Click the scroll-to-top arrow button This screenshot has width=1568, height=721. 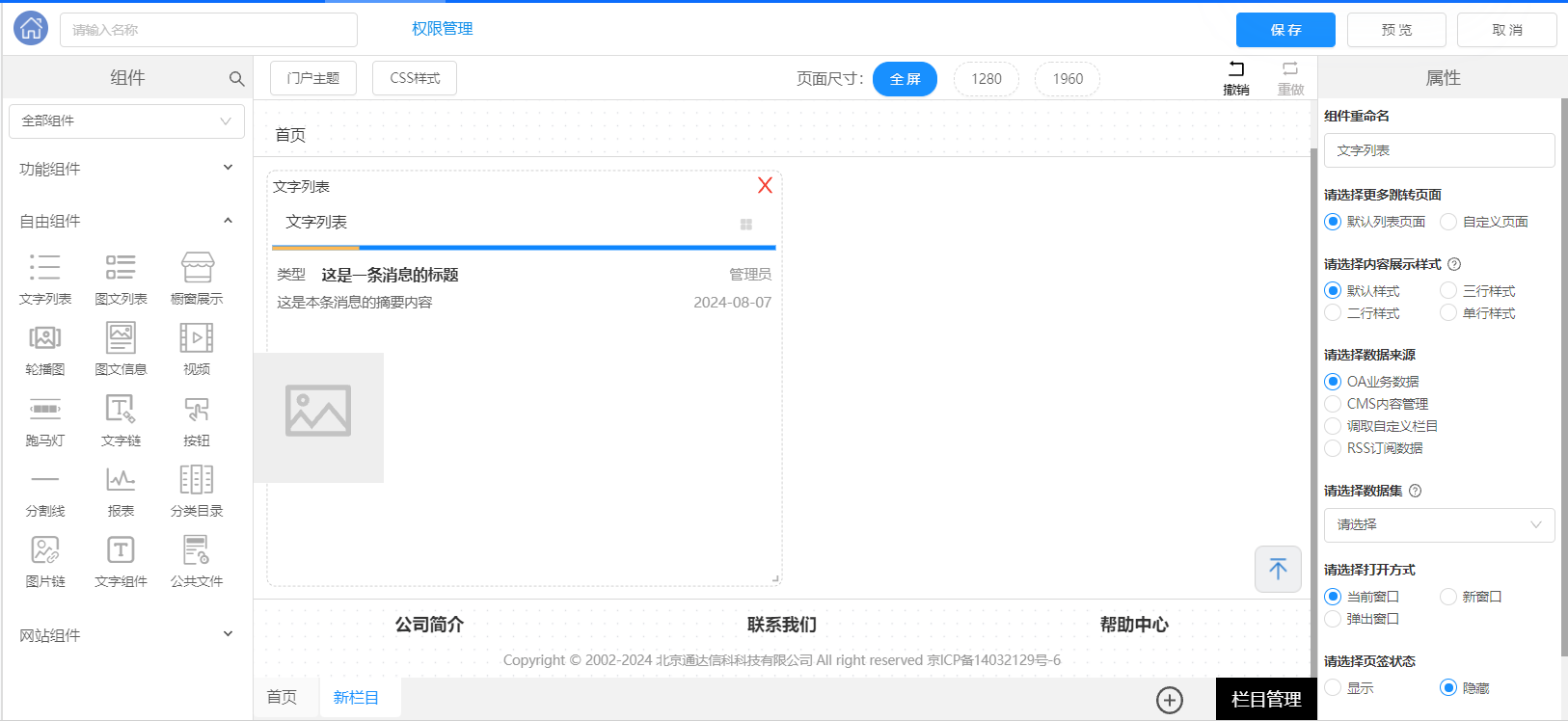click(x=1278, y=569)
